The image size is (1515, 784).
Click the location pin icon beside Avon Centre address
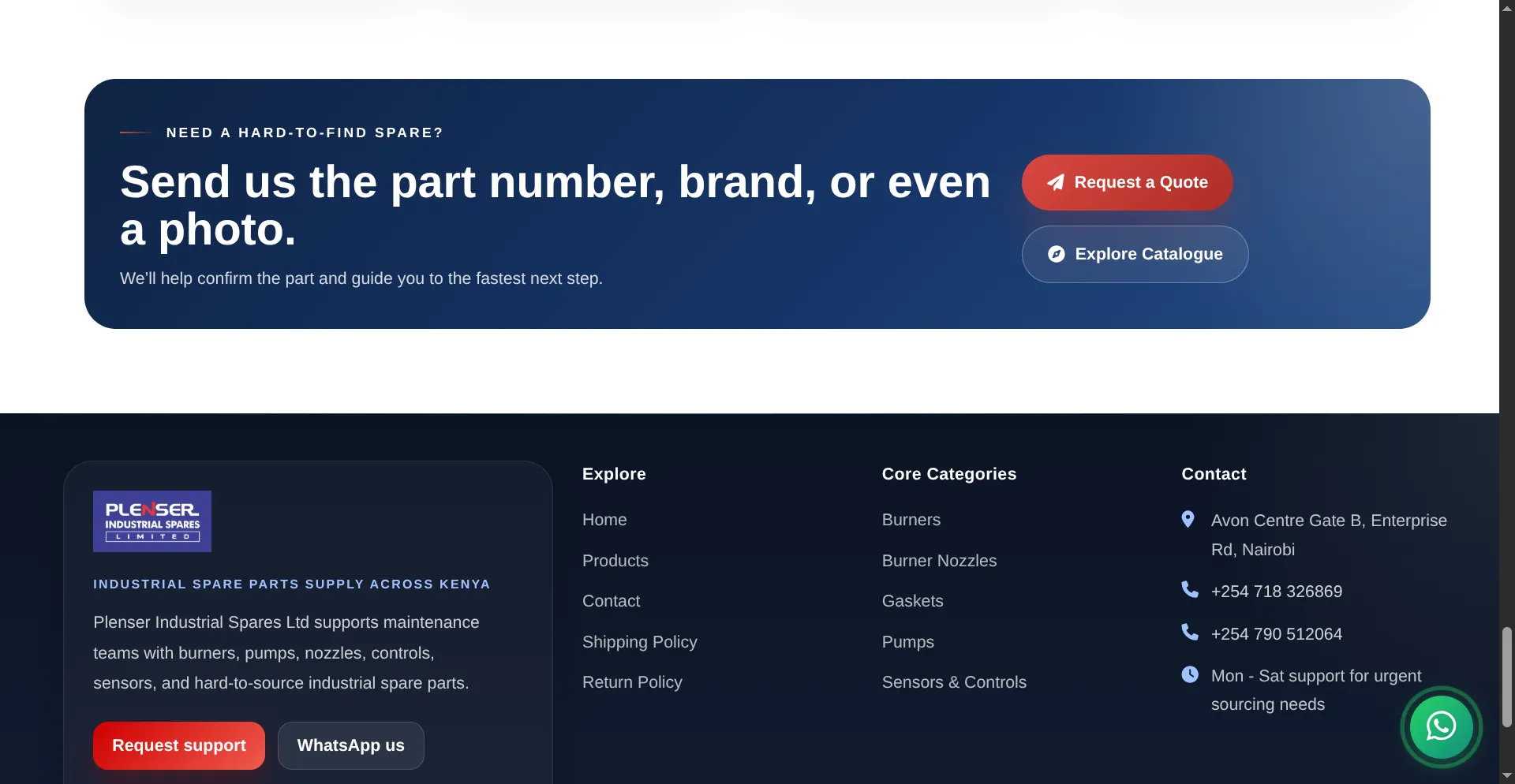point(1188,519)
